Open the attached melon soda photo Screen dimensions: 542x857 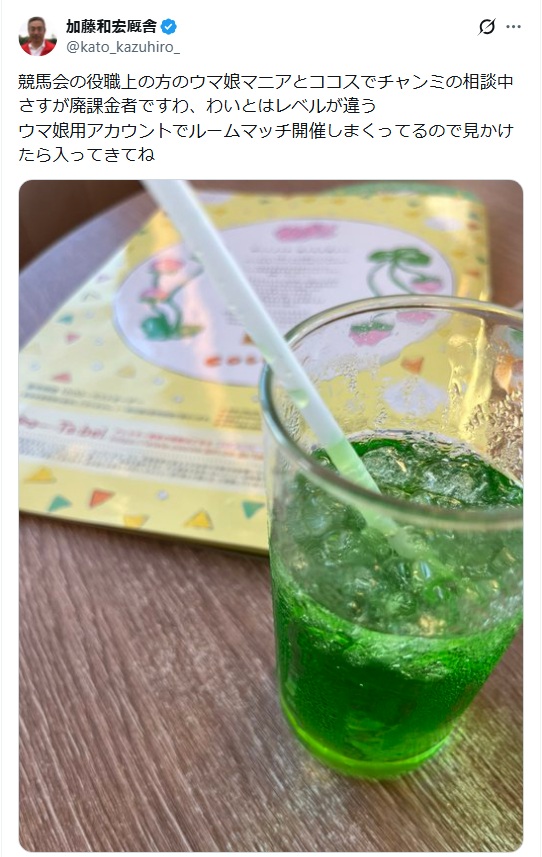271,515
